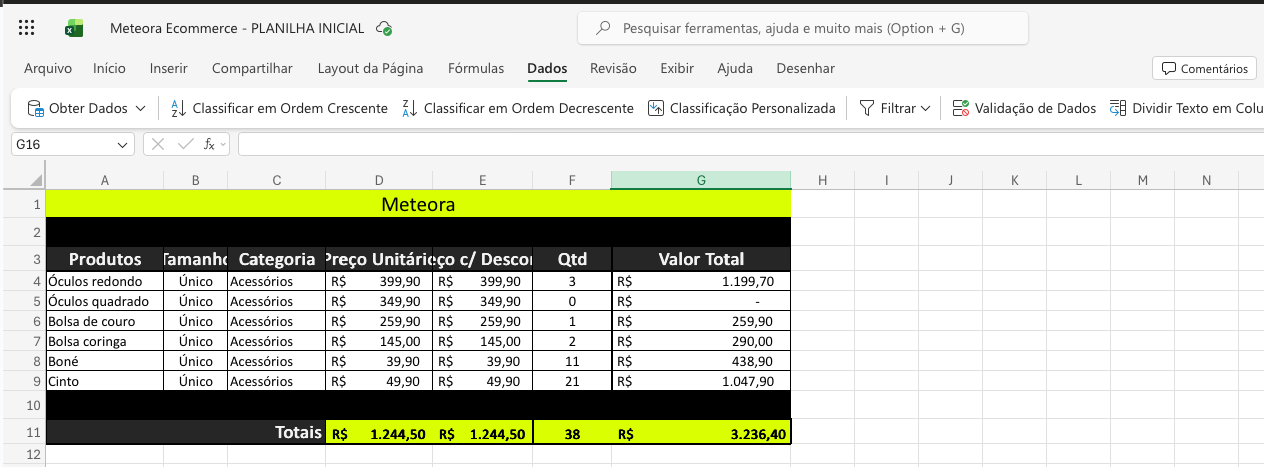The width and height of the screenshot is (1264, 467).
Task: Select the Bolsa coringa cell
Action: coord(105,341)
